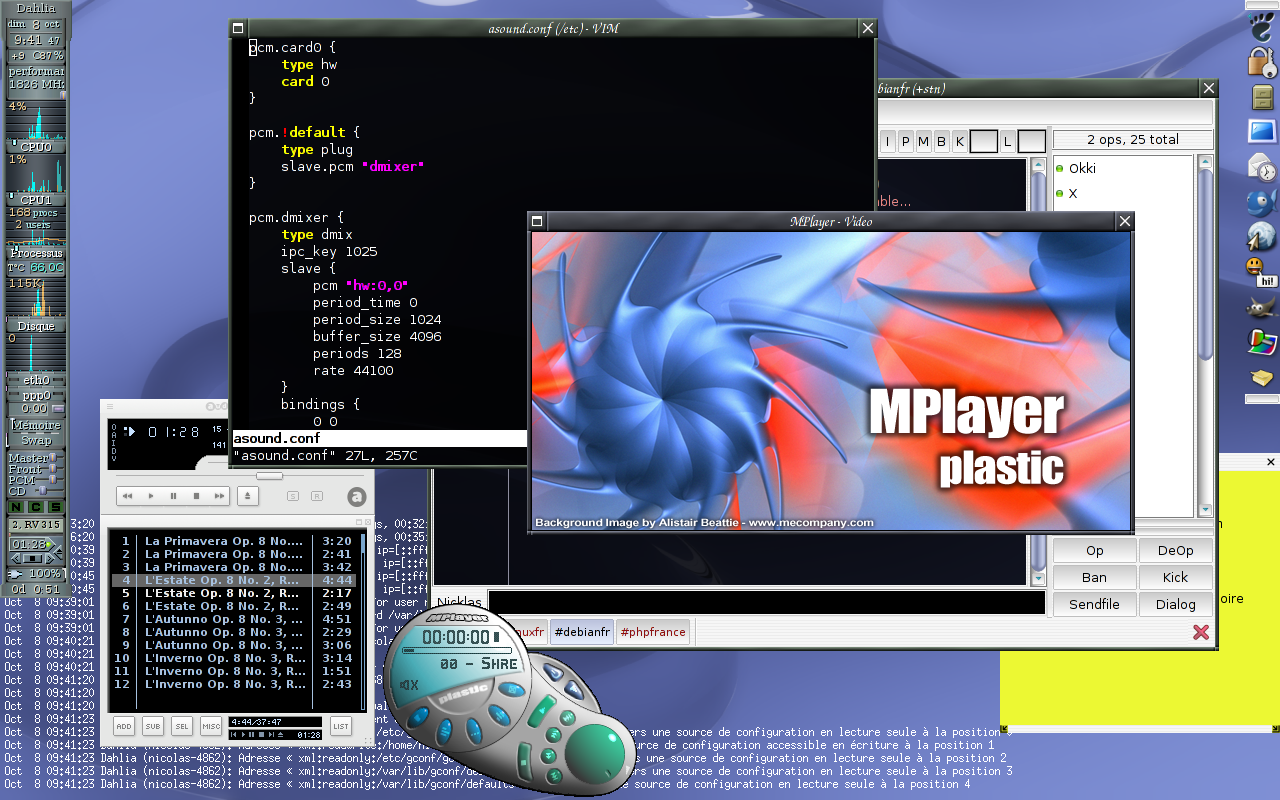Click the large green volume knob on MPlayer
The width and height of the screenshot is (1280, 800).
(x=595, y=754)
